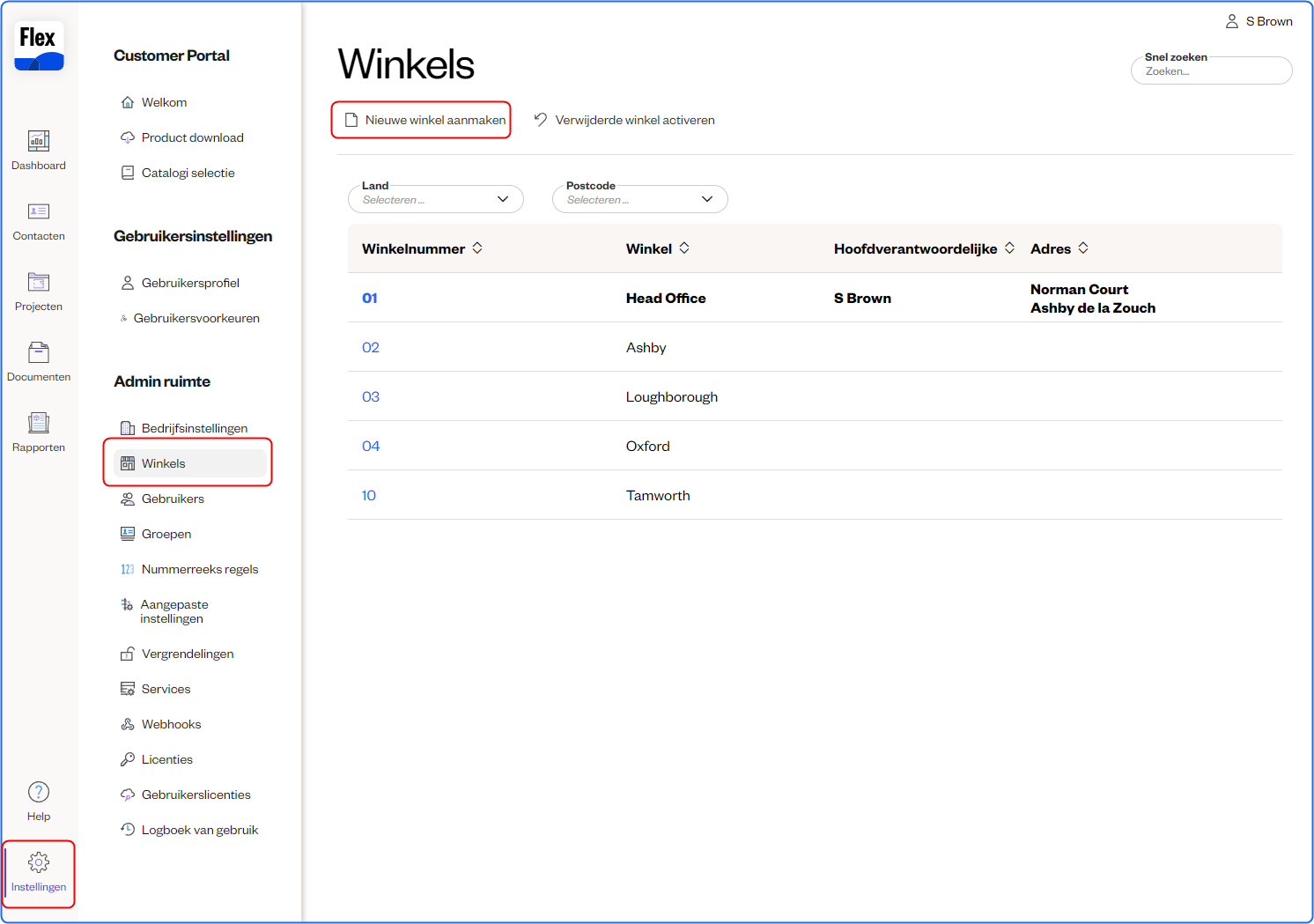The height and width of the screenshot is (924, 1314).
Task: Sort by the Hoofdverantwoordelijke column
Action: 1009,248
